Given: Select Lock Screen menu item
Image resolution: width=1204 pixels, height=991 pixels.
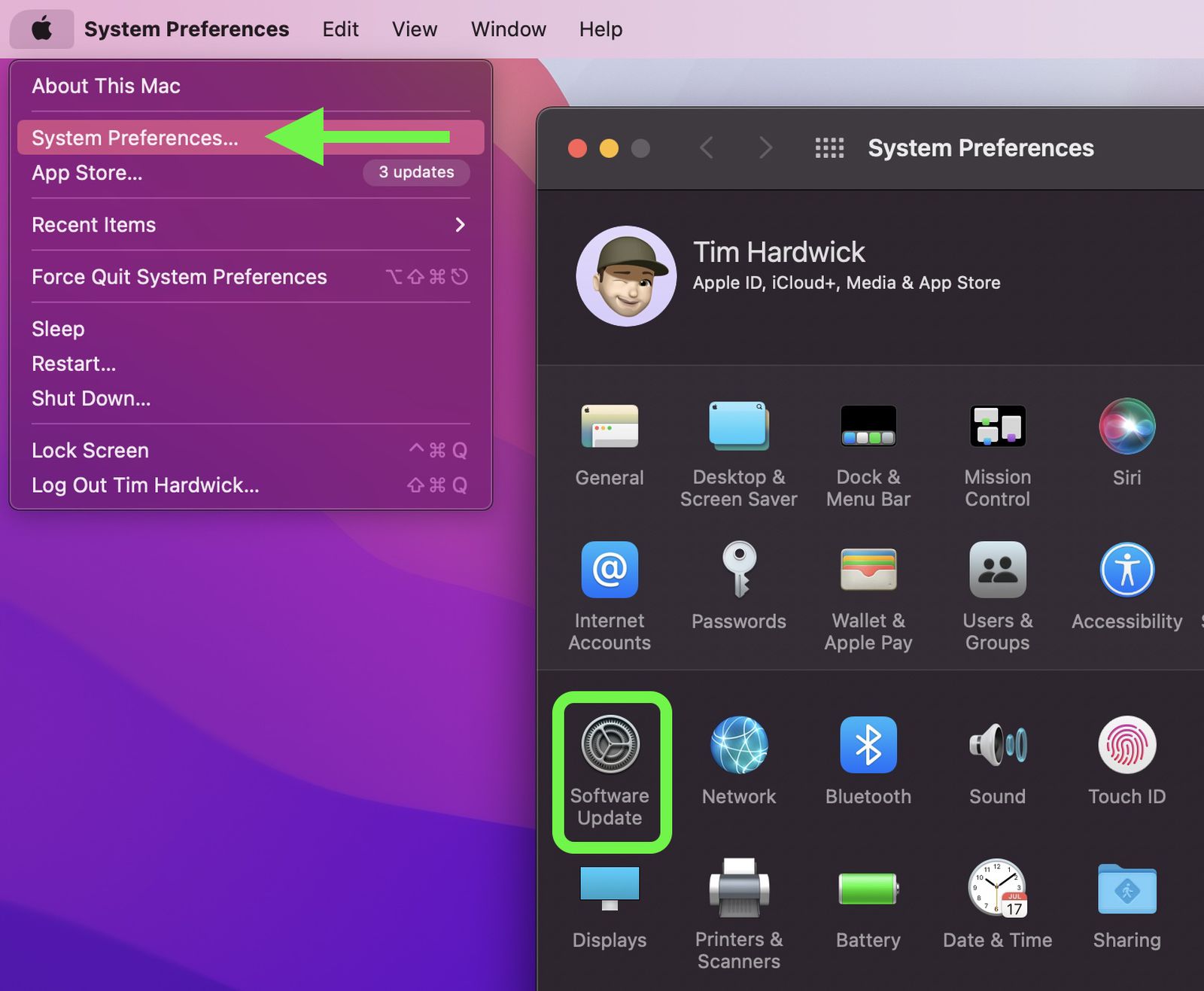Looking at the screenshot, I should coord(250,450).
